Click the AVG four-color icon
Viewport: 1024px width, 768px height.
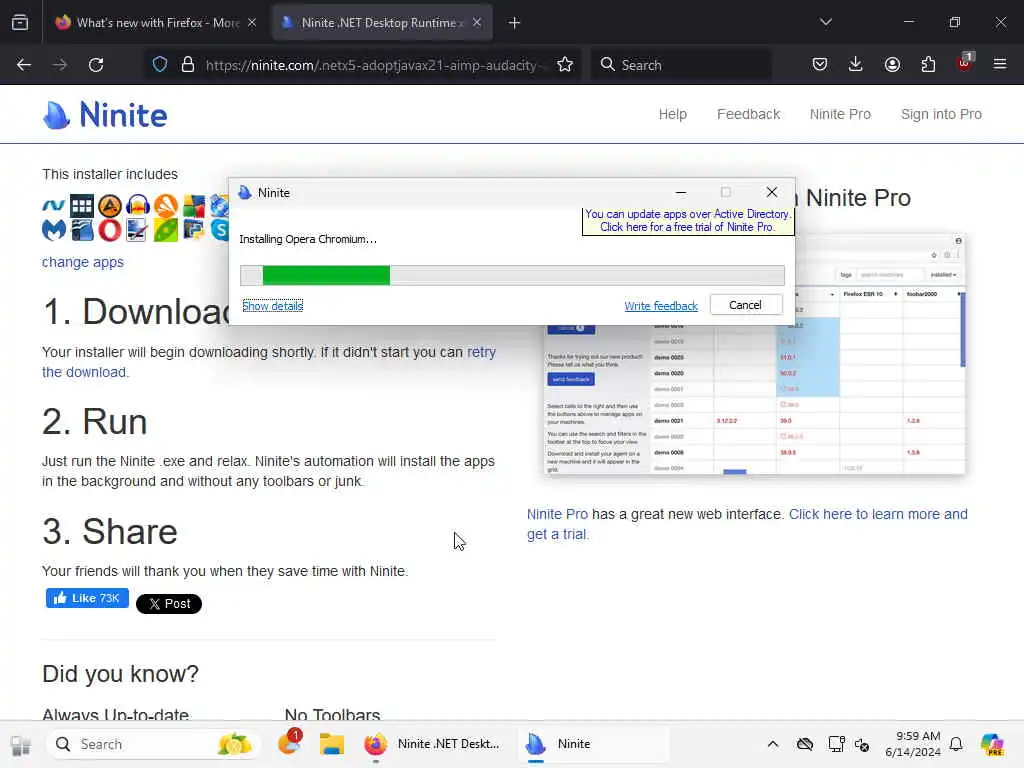pos(194,206)
